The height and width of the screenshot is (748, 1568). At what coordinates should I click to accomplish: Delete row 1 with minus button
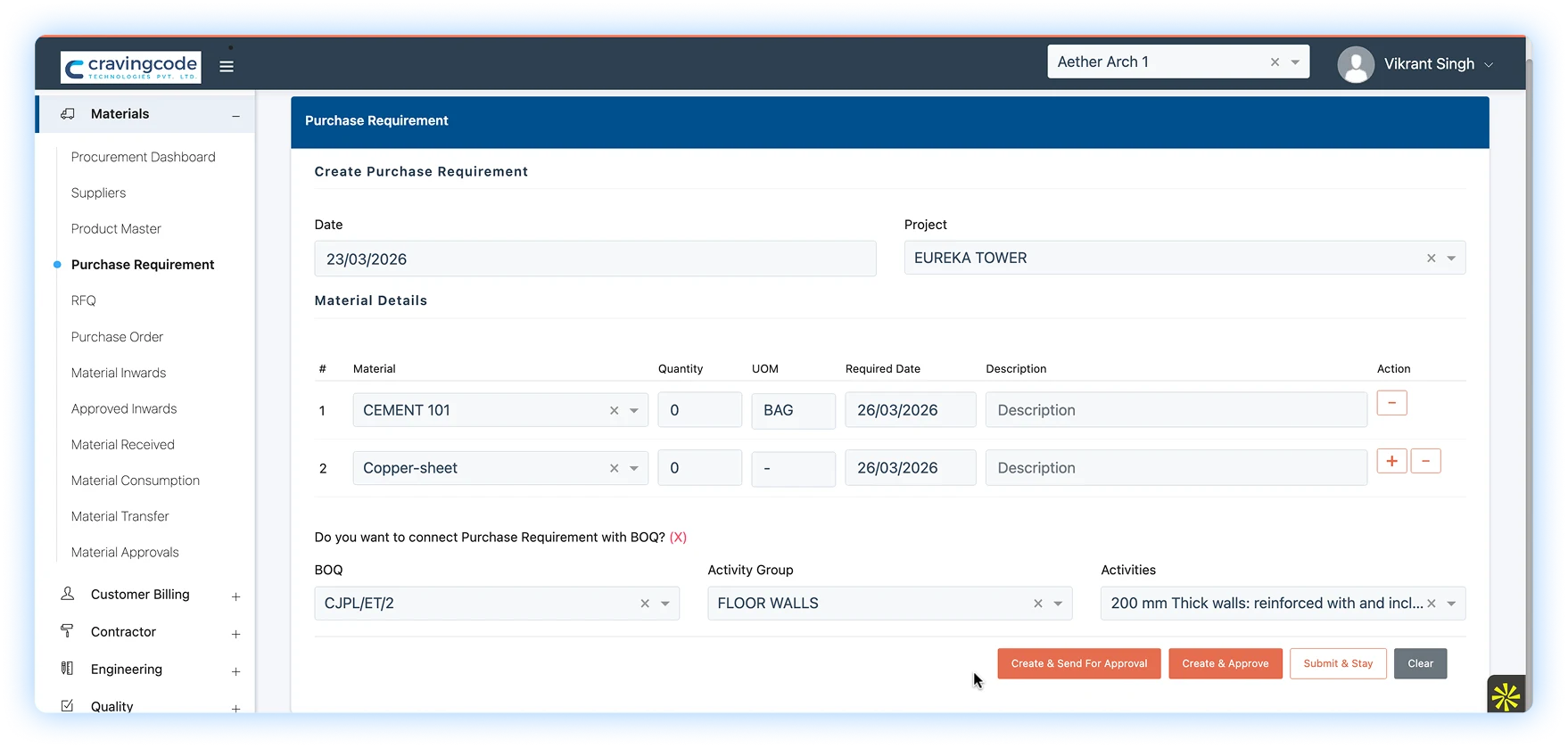tap(1391, 403)
